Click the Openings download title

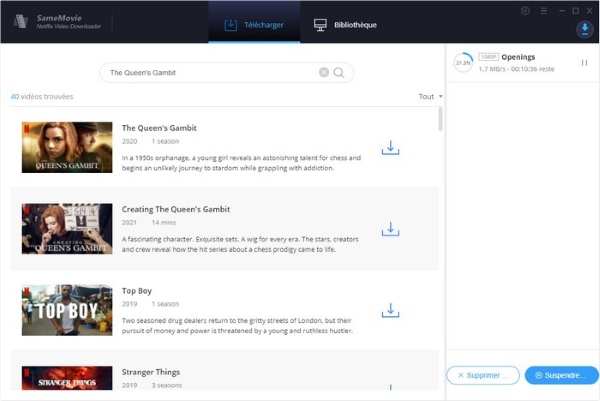pyautogui.click(x=518, y=57)
